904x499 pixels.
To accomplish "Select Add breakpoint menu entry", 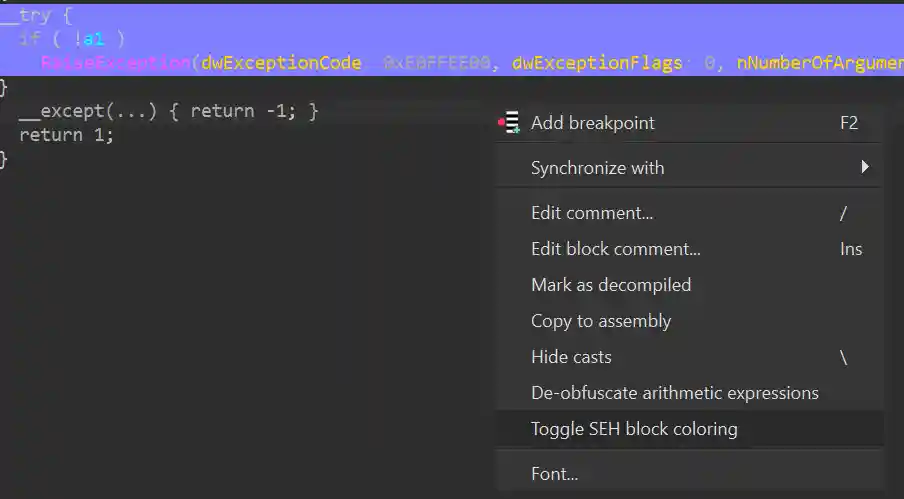I will point(592,123).
